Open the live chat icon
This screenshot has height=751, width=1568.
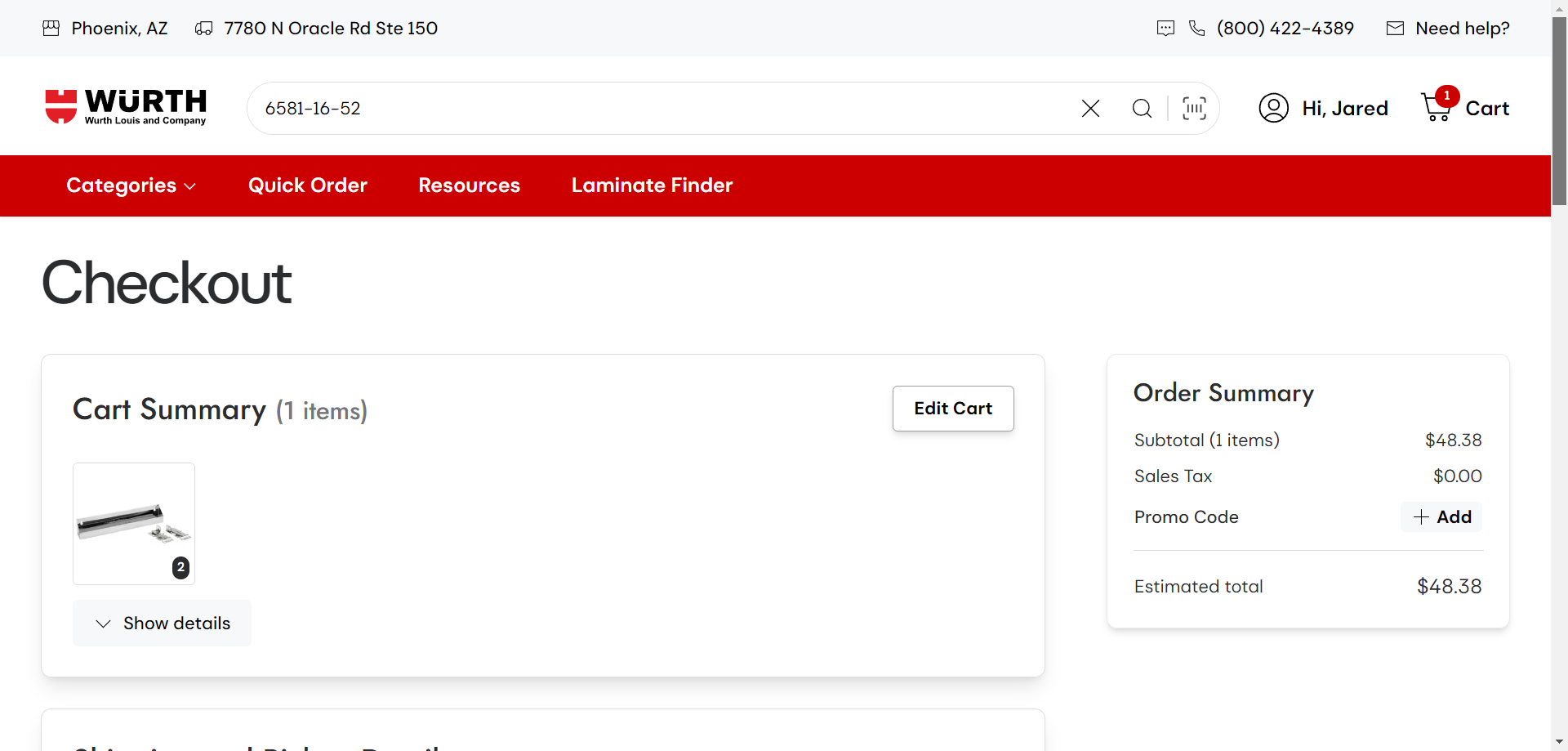[1165, 29]
